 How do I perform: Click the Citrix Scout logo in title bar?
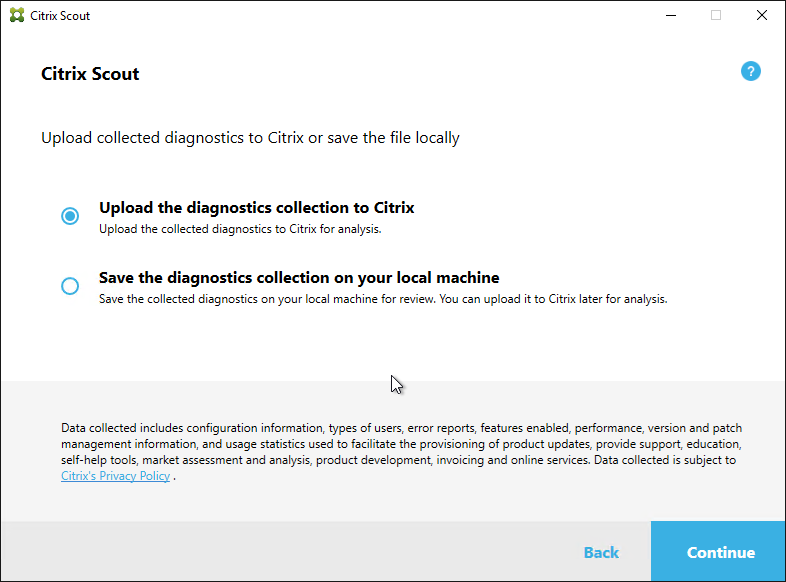(x=17, y=15)
